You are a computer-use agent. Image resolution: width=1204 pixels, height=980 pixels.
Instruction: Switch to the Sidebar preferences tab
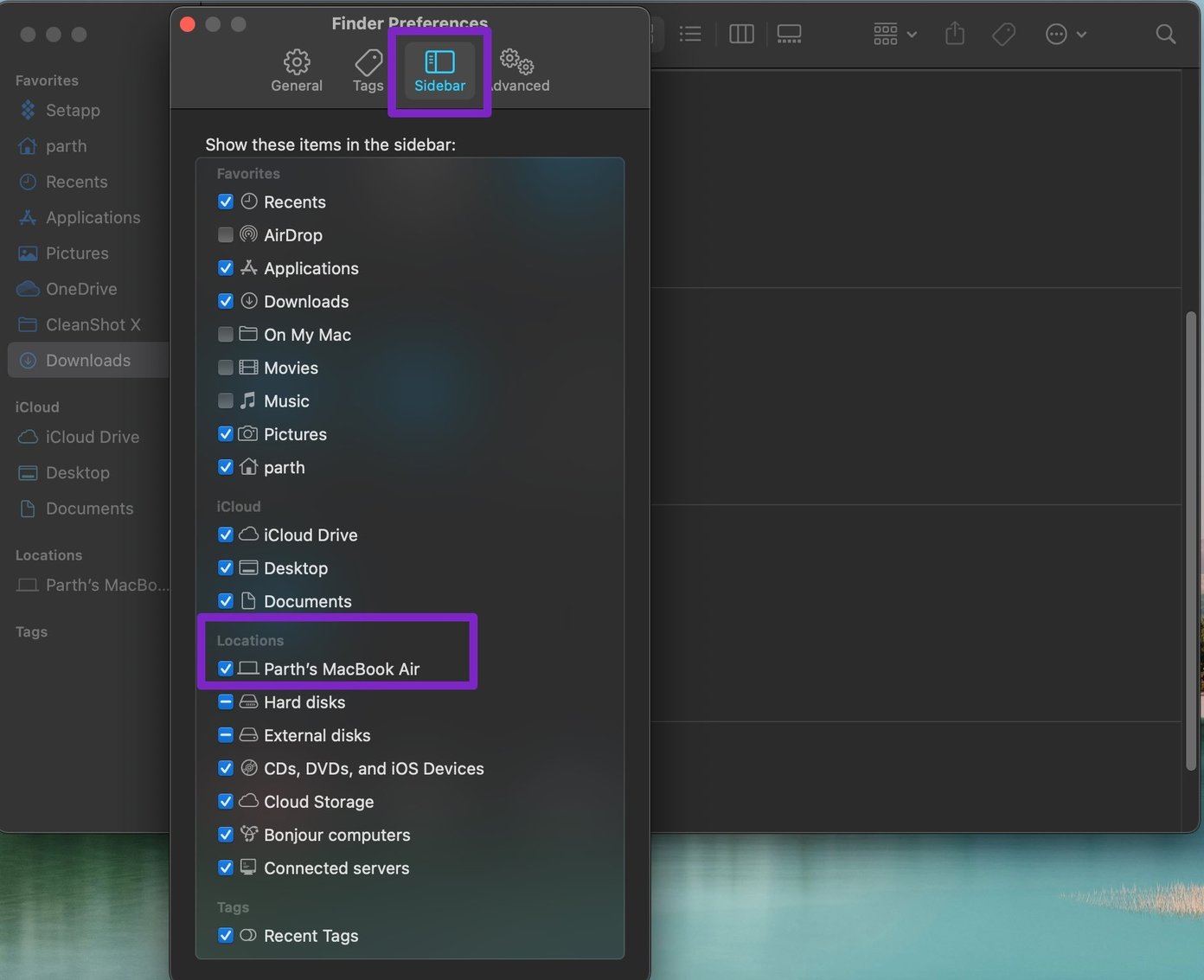pyautogui.click(x=439, y=71)
